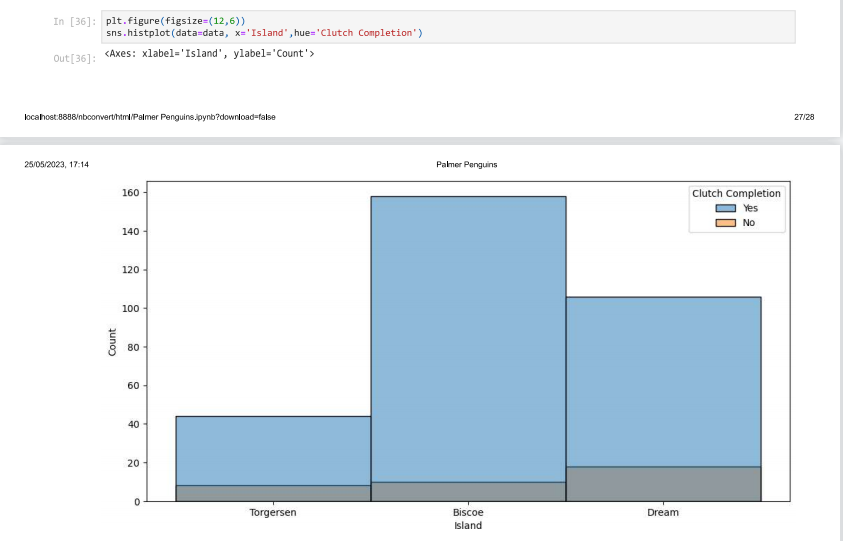Click the gray No segment of Biscoe bar
The width and height of the screenshot is (843, 541).
[x=468, y=492]
